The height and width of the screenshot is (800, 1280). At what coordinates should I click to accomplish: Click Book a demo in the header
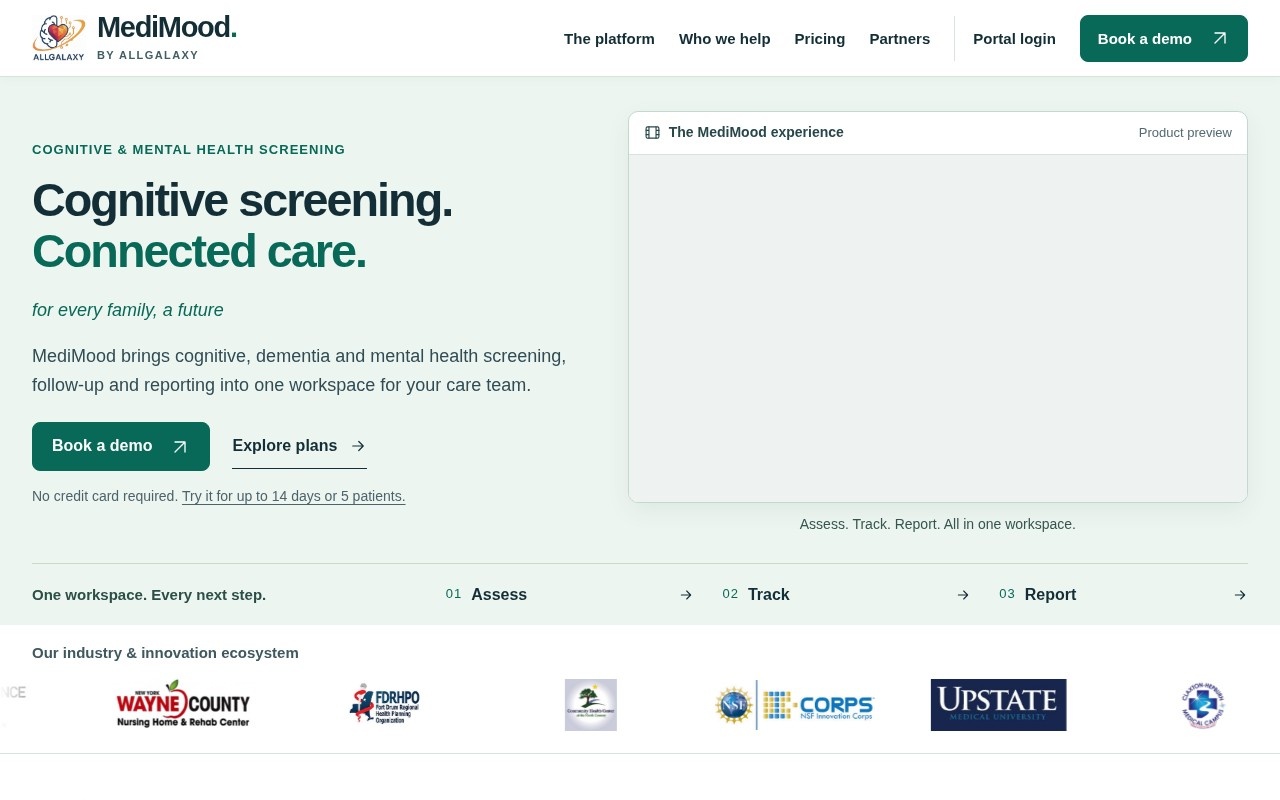(1164, 39)
